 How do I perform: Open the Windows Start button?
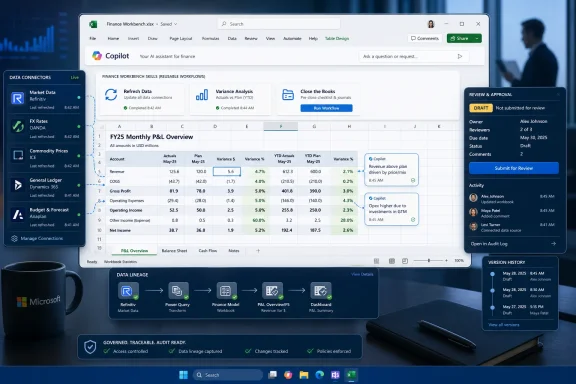[183, 375]
